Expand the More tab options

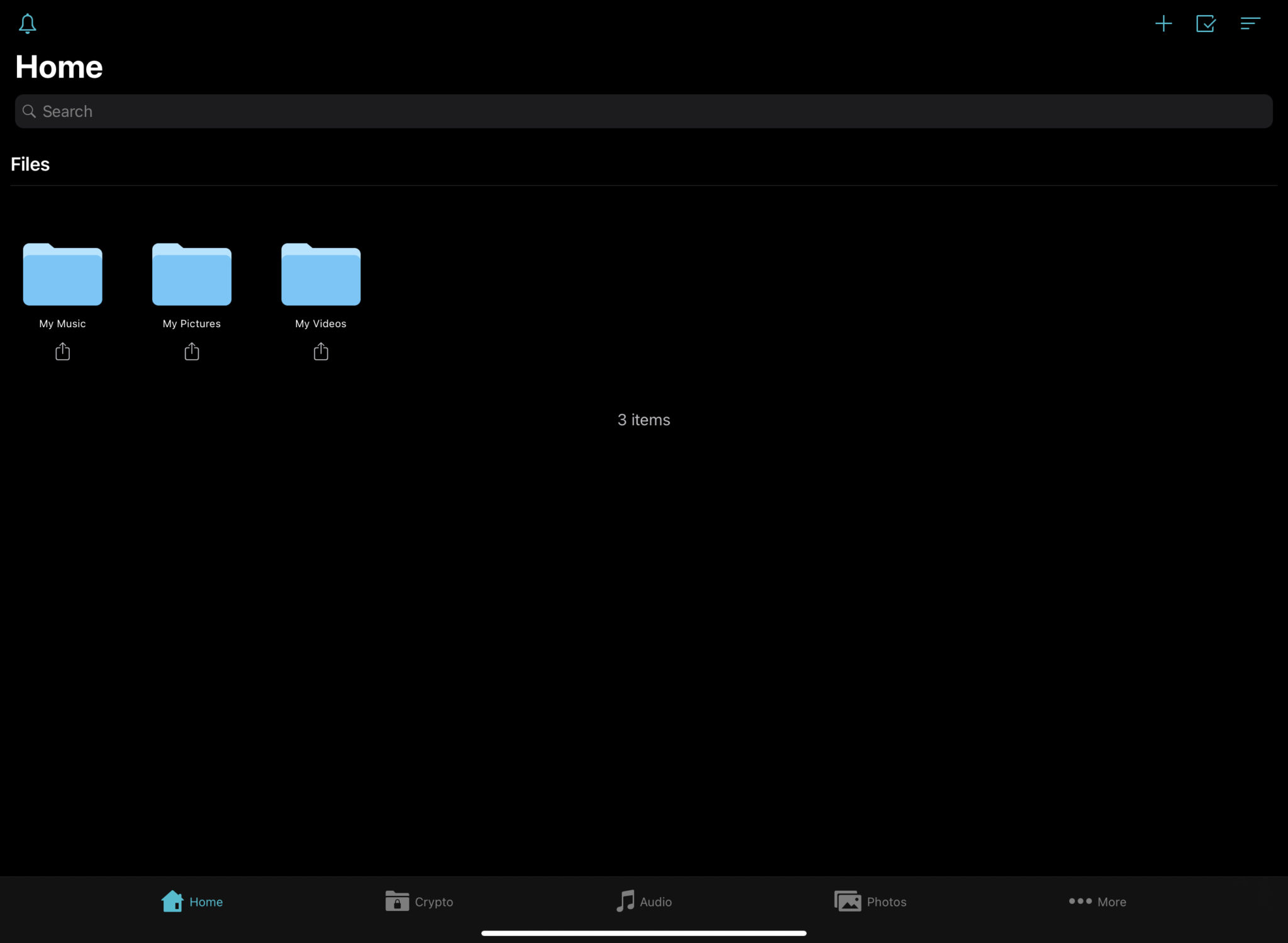tap(1097, 901)
